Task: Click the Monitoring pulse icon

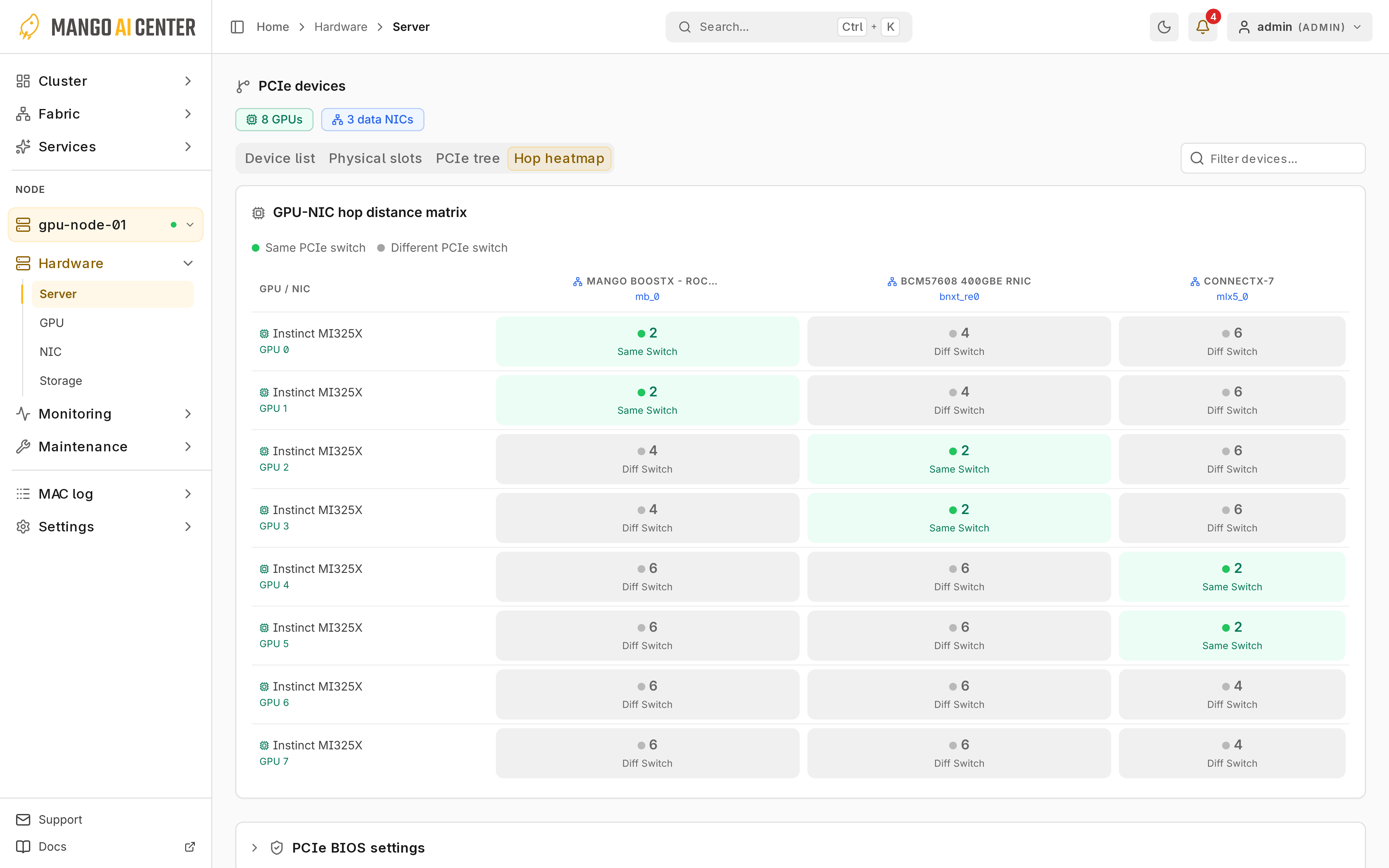Action: pyautogui.click(x=23, y=413)
